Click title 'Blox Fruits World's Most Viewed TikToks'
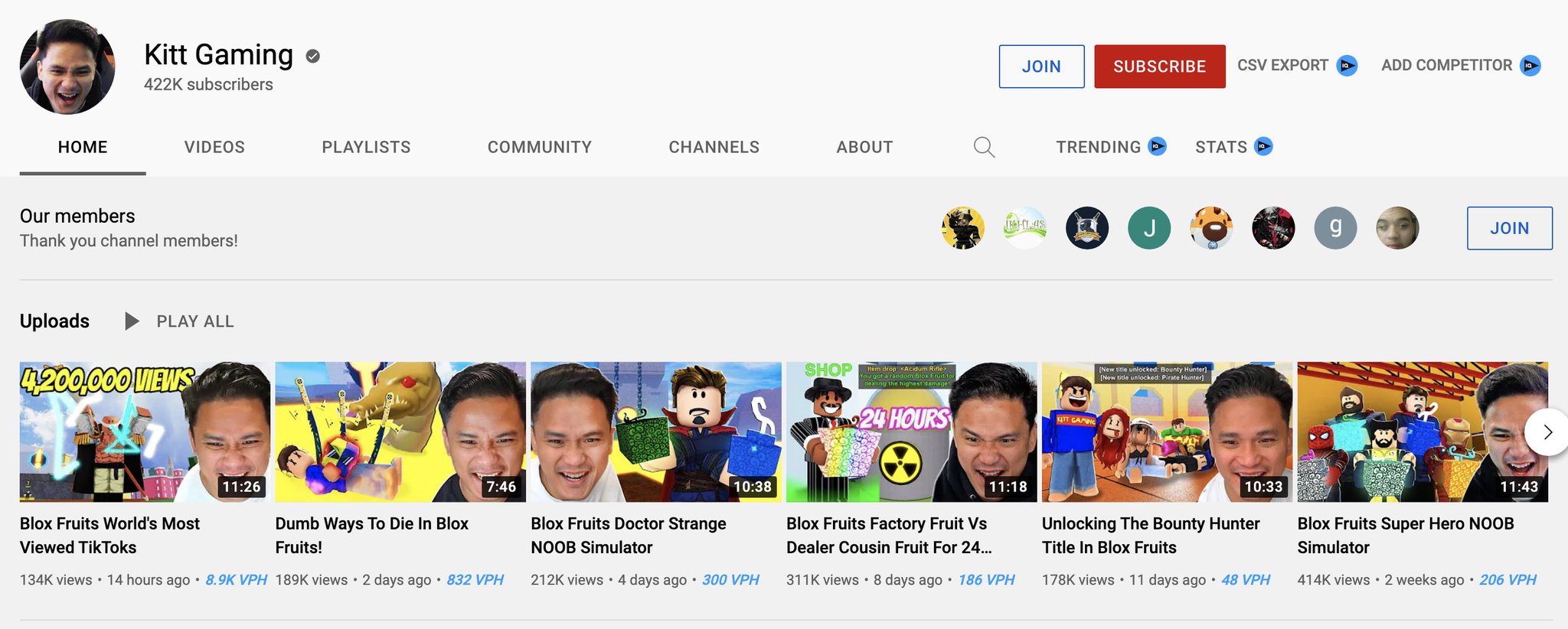 (x=109, y=536)
